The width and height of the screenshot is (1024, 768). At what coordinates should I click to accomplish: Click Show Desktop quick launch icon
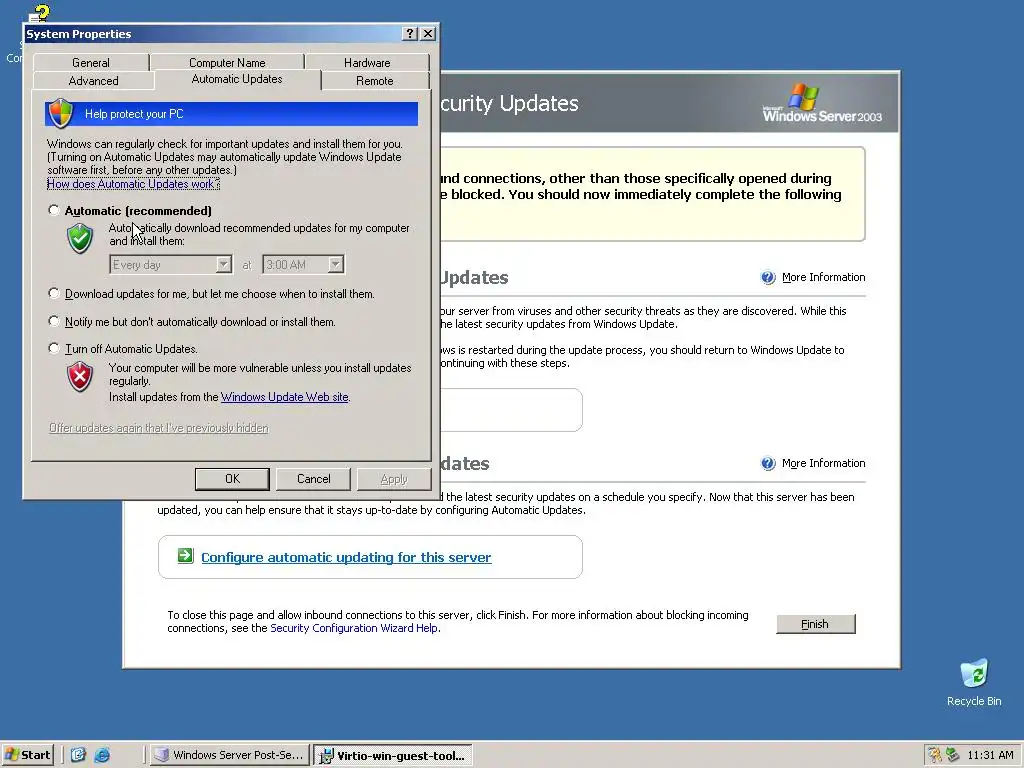pyautogui.click(x=78, y=755)
